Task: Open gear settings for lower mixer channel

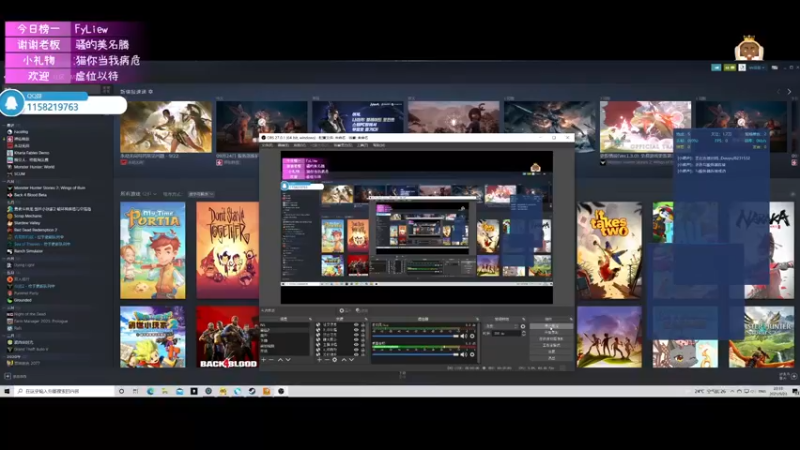Action: click(x=472, y=355)
